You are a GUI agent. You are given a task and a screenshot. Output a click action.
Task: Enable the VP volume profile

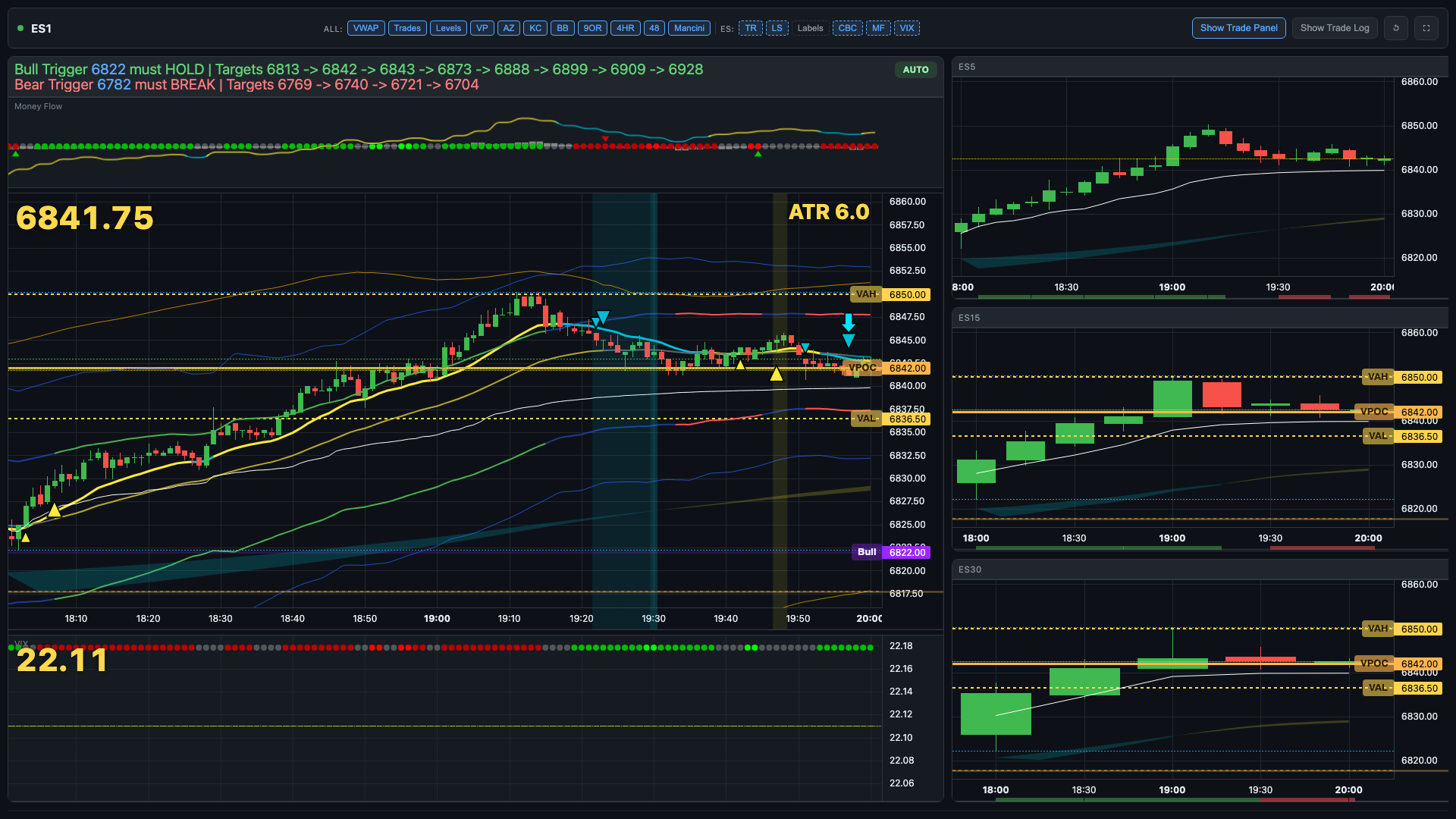click(x=482, y=27)
